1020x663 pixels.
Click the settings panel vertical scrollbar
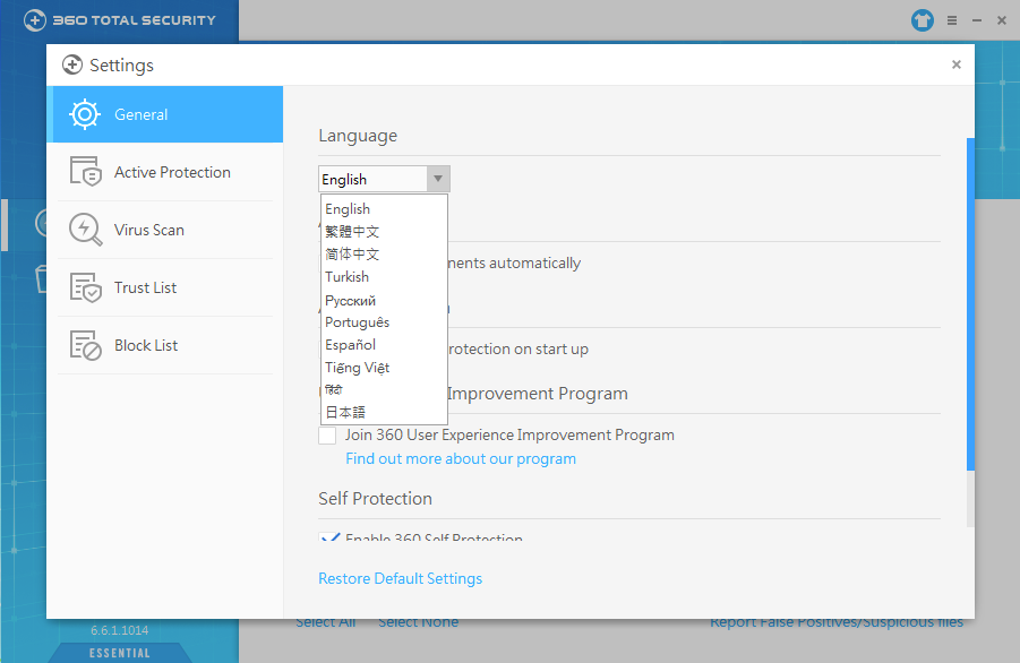point(971,304)
